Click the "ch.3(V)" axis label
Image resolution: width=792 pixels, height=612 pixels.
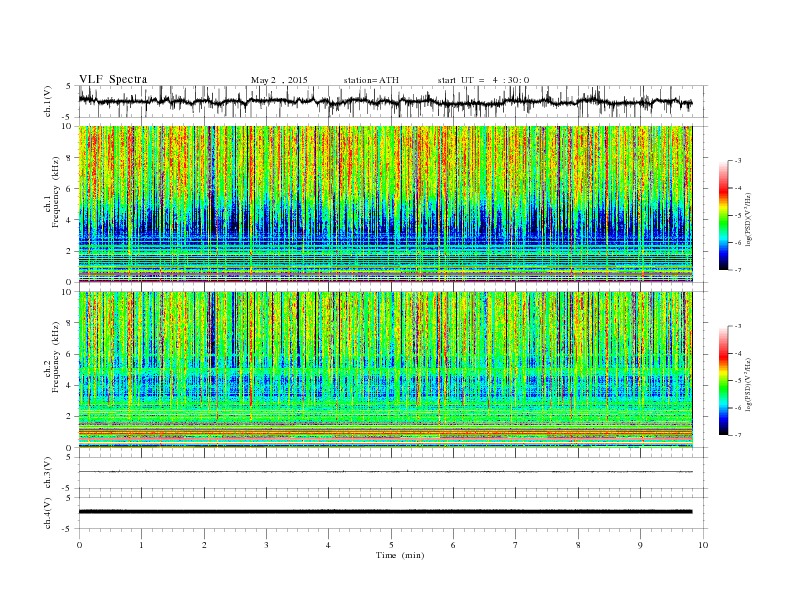tap(48, 473)
